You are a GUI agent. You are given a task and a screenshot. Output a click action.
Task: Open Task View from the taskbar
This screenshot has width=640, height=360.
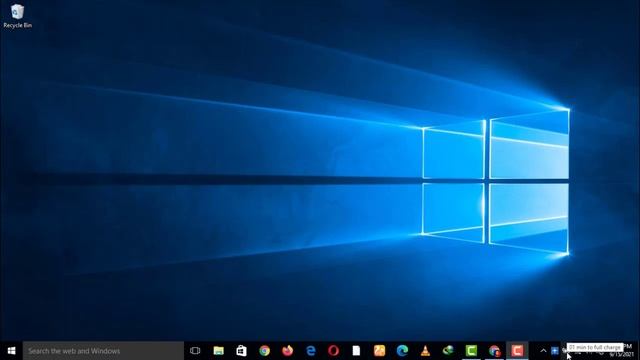[x=195, y=351]
